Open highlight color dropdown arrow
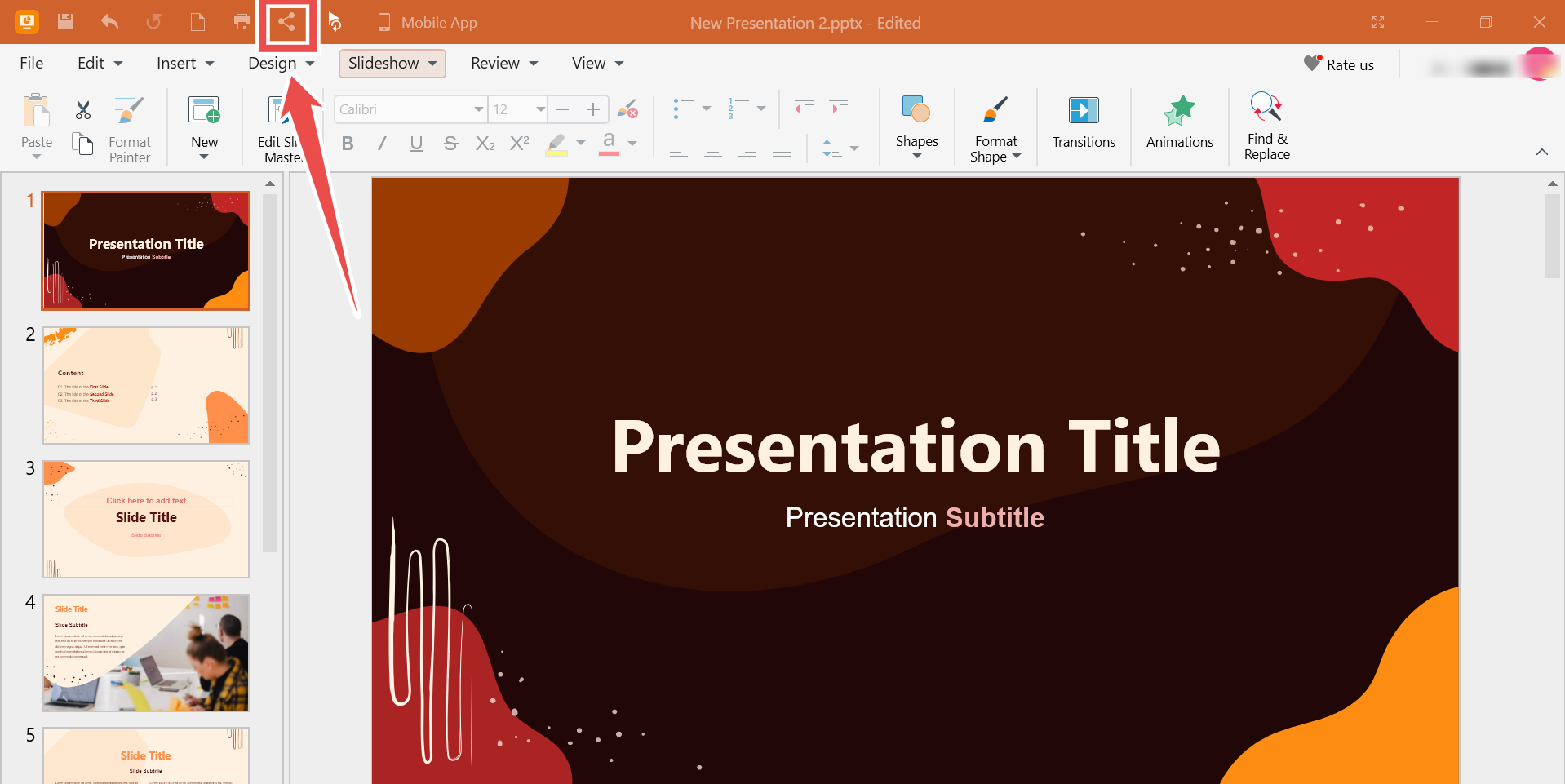The height and width of the screenshot is (784, 1565). (x=581, y=144)
